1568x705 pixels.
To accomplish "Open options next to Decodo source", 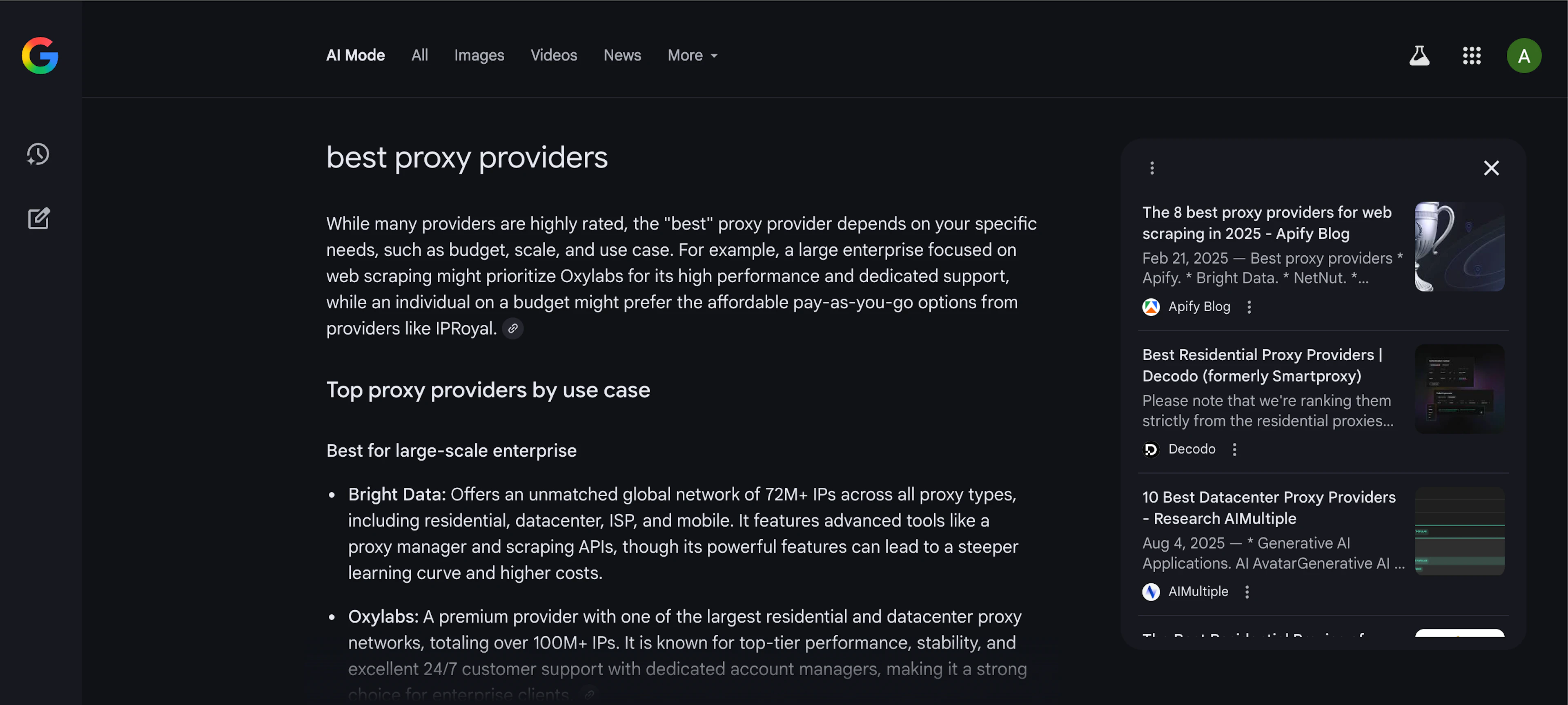I will click(x=1234, y=449).
